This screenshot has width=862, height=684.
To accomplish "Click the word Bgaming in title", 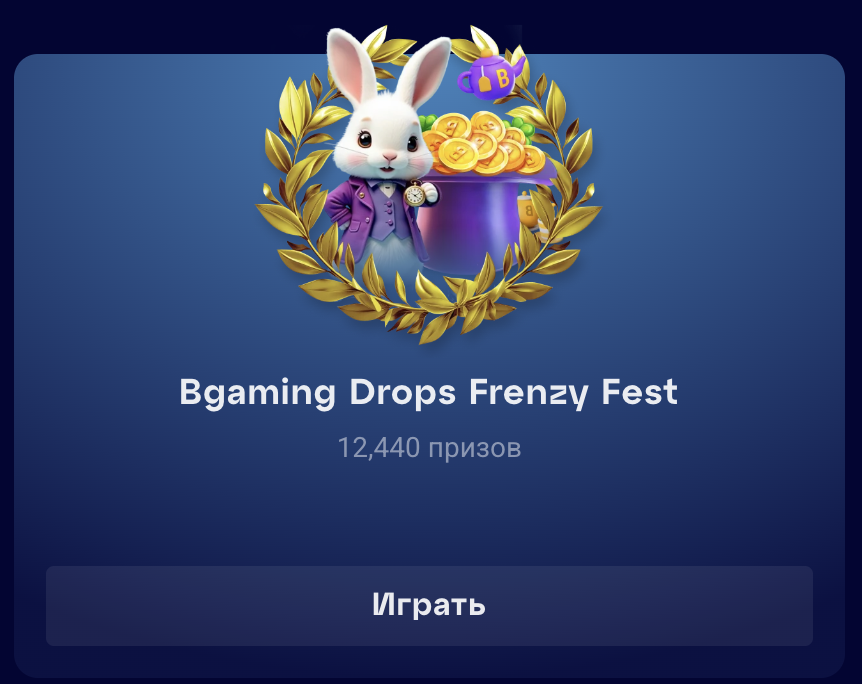I will coord(257,393).
